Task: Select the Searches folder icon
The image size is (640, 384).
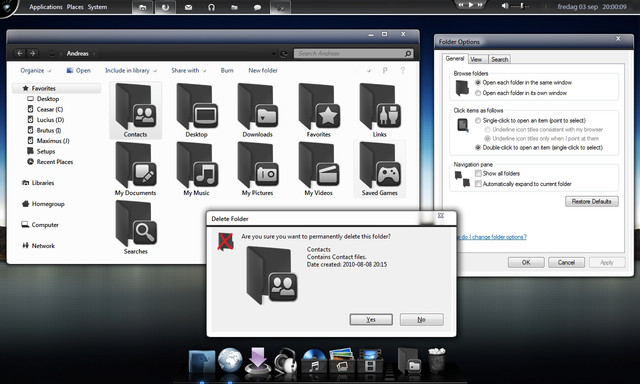Action: click(136, 223)
